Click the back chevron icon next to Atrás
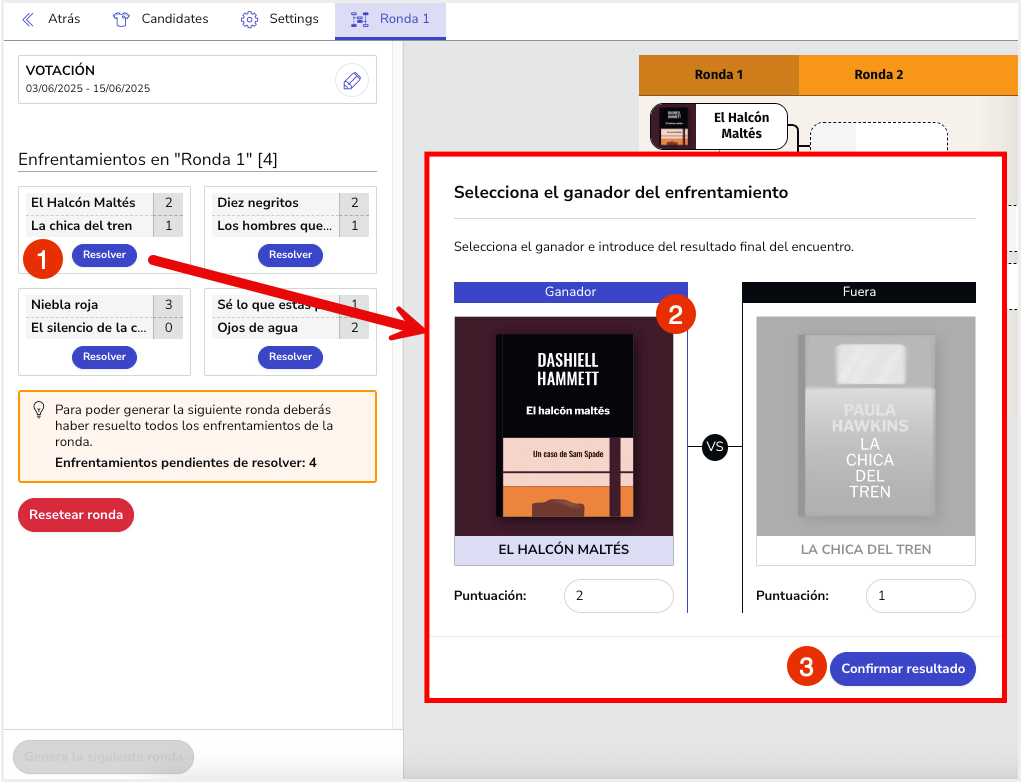The image size is (1021, 783). pos(28,20)
